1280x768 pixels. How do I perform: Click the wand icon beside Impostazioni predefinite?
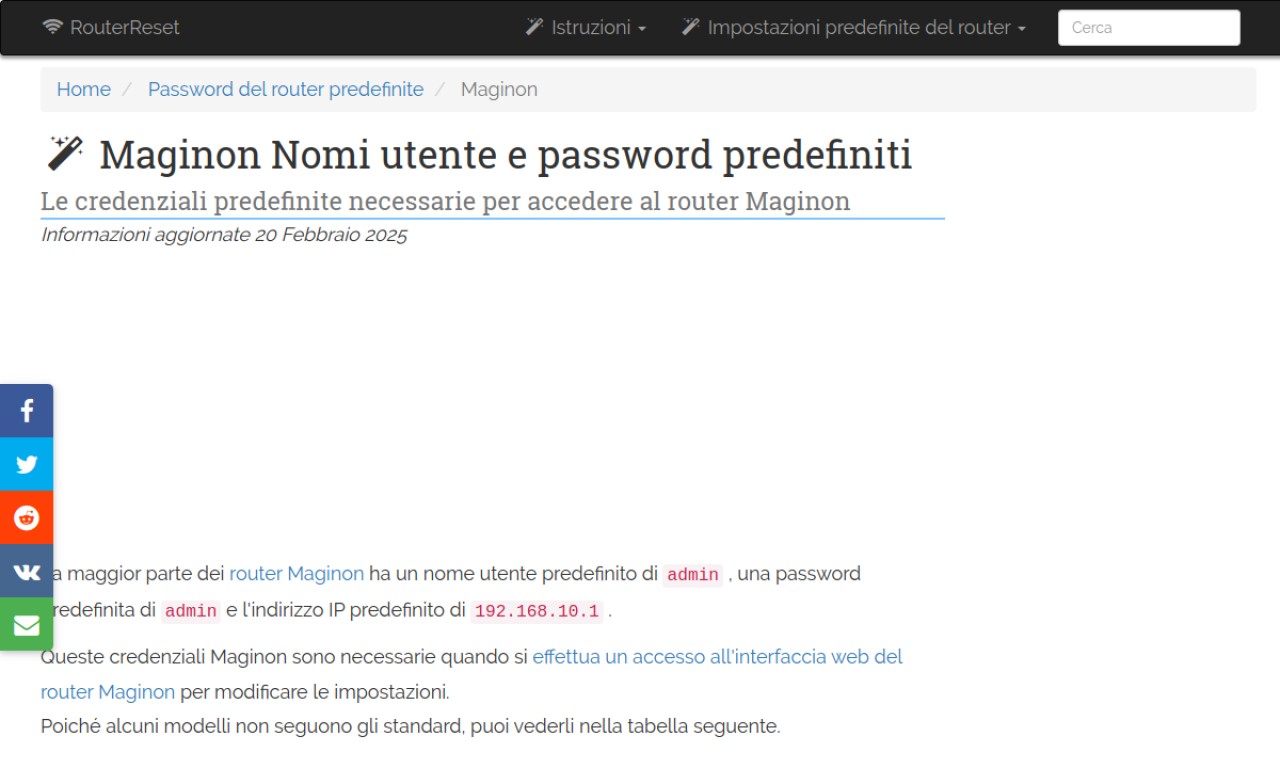pyautogui.click(x=691, y=27)
